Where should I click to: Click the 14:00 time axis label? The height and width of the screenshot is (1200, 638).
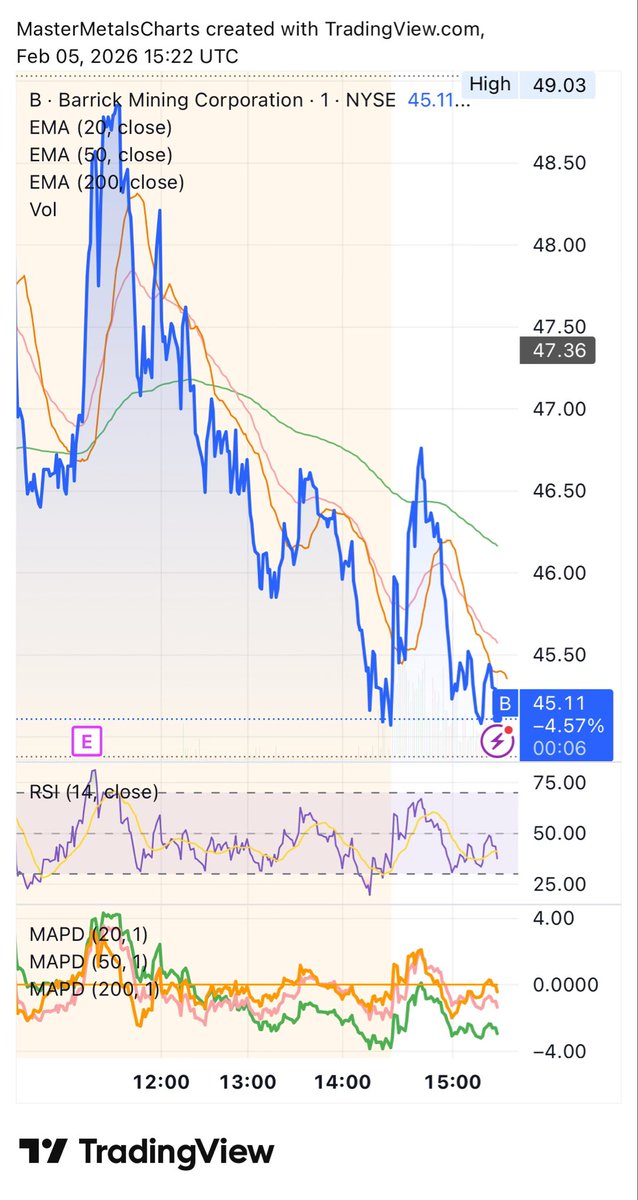point(343,1082)
